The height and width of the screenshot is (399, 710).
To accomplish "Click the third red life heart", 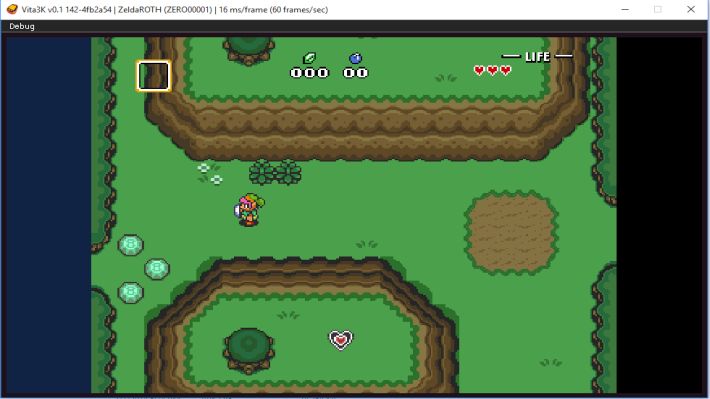I will 506,70.
